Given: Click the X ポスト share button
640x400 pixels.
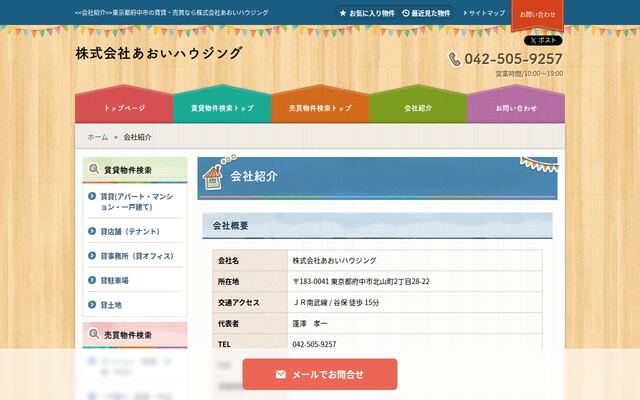Looking at the screenshot, I should pyautogui.click(x=543, y=40).
